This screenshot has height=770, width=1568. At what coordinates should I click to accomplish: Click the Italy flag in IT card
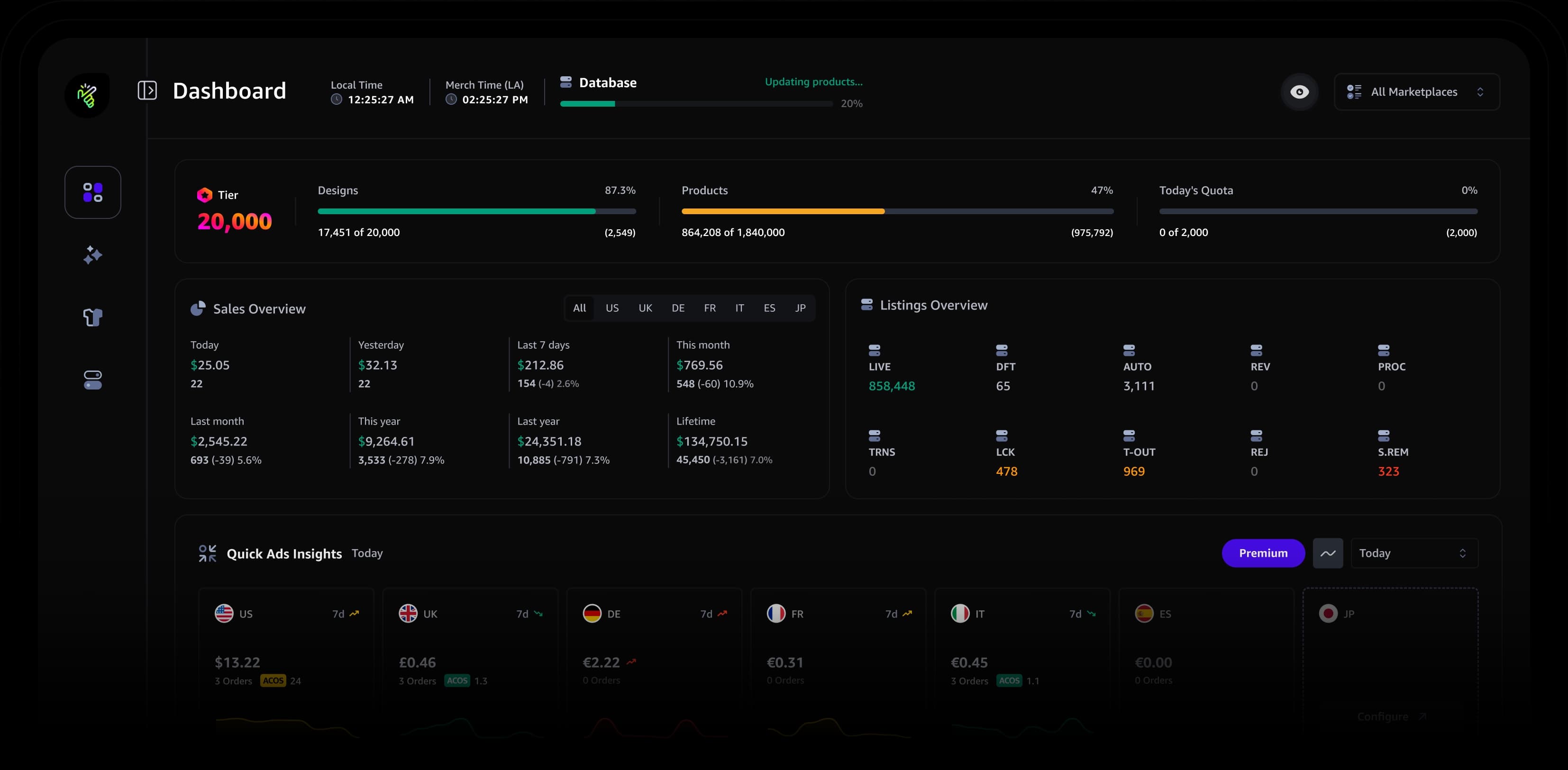[960, 614]
